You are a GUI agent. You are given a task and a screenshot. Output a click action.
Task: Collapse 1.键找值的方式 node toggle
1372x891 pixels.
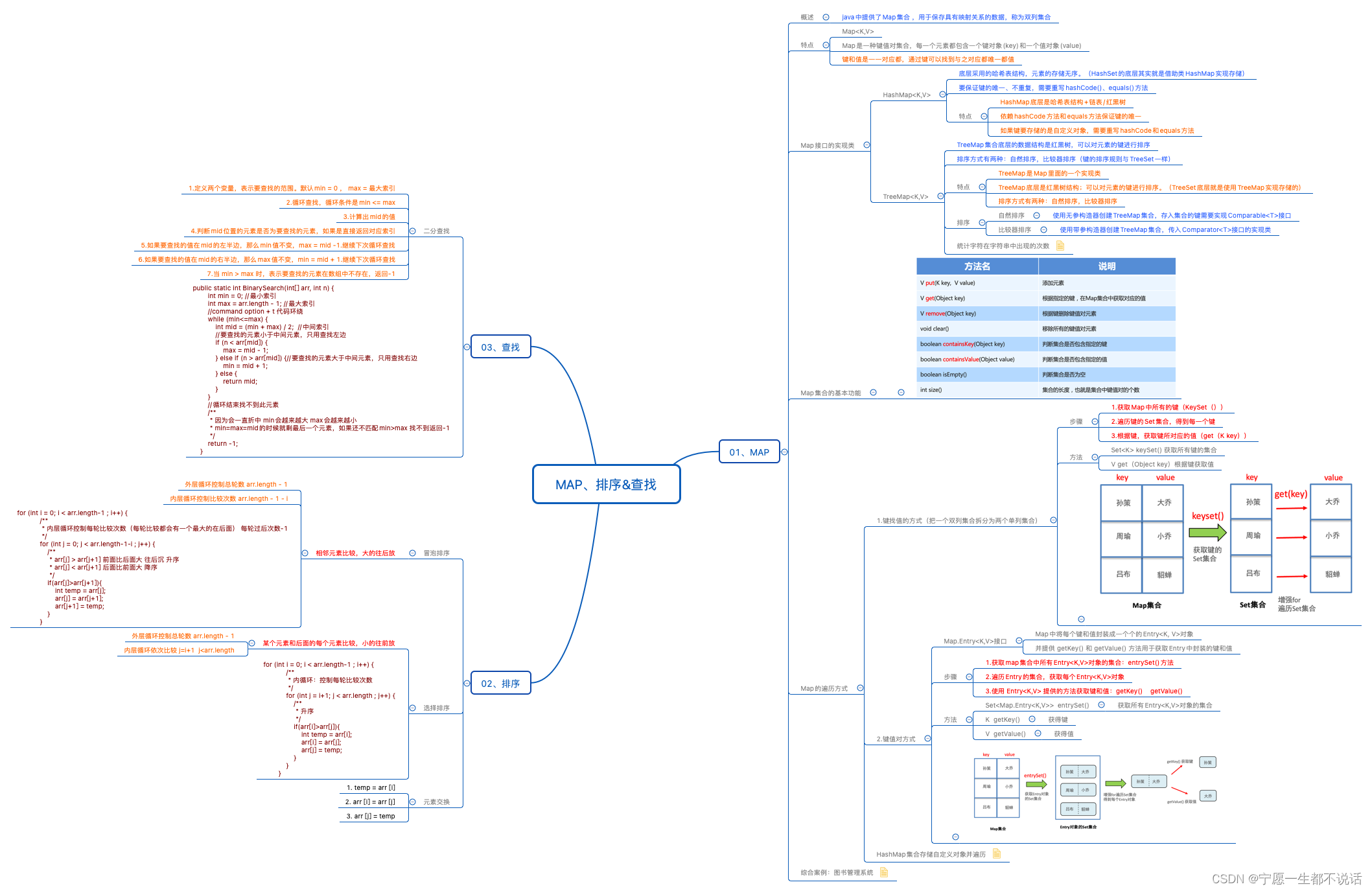tap(1053, 520)
